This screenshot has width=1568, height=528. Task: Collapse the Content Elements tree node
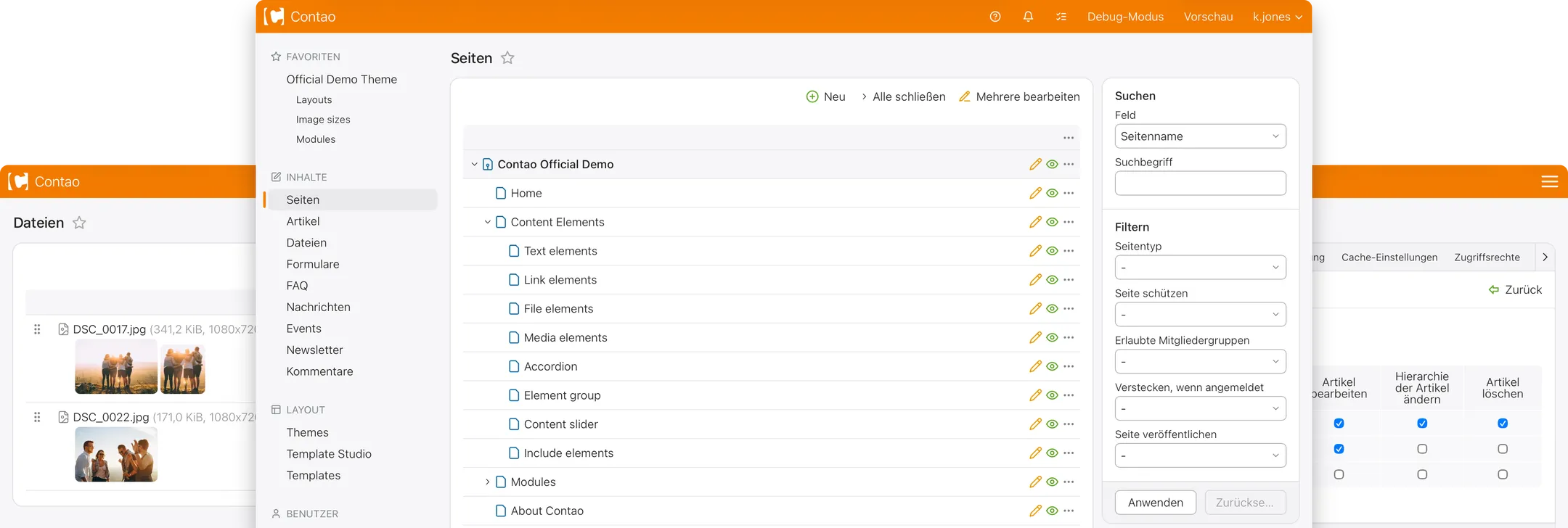point(488,222)
